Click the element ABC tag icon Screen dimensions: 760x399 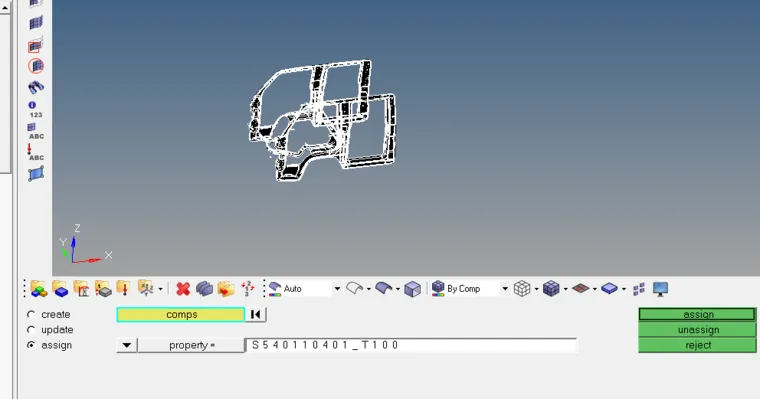click(x=35, y=131)
